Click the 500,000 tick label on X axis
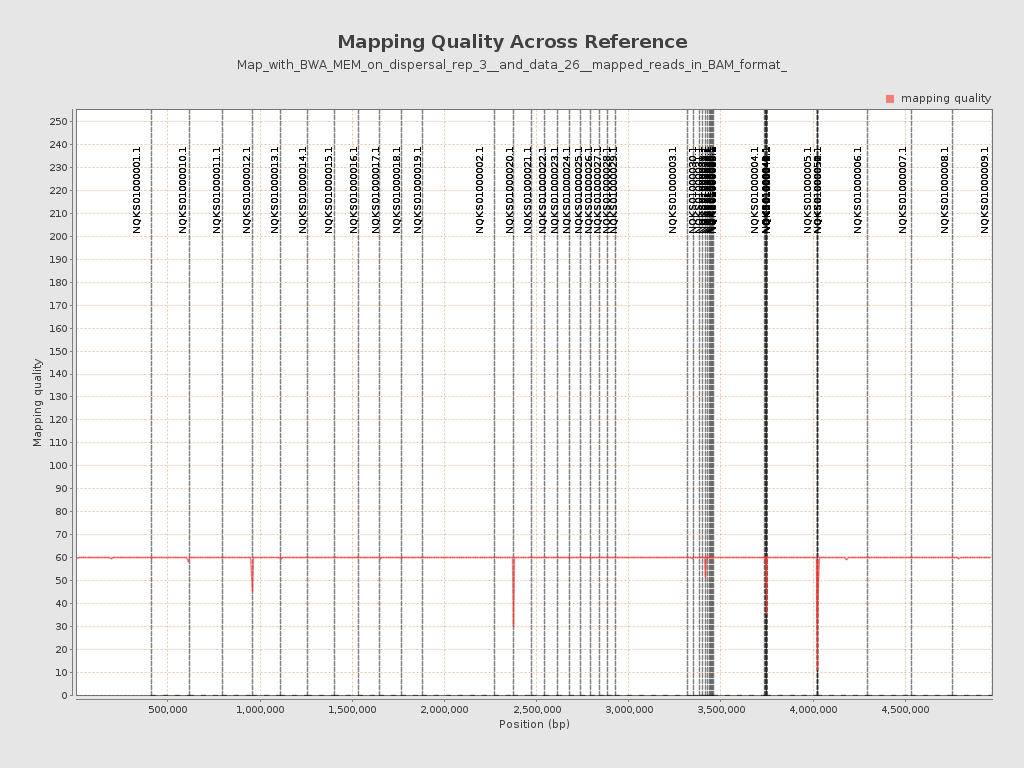The height and width of the screenshot is (768, 1024). click(x=166, y=708)
